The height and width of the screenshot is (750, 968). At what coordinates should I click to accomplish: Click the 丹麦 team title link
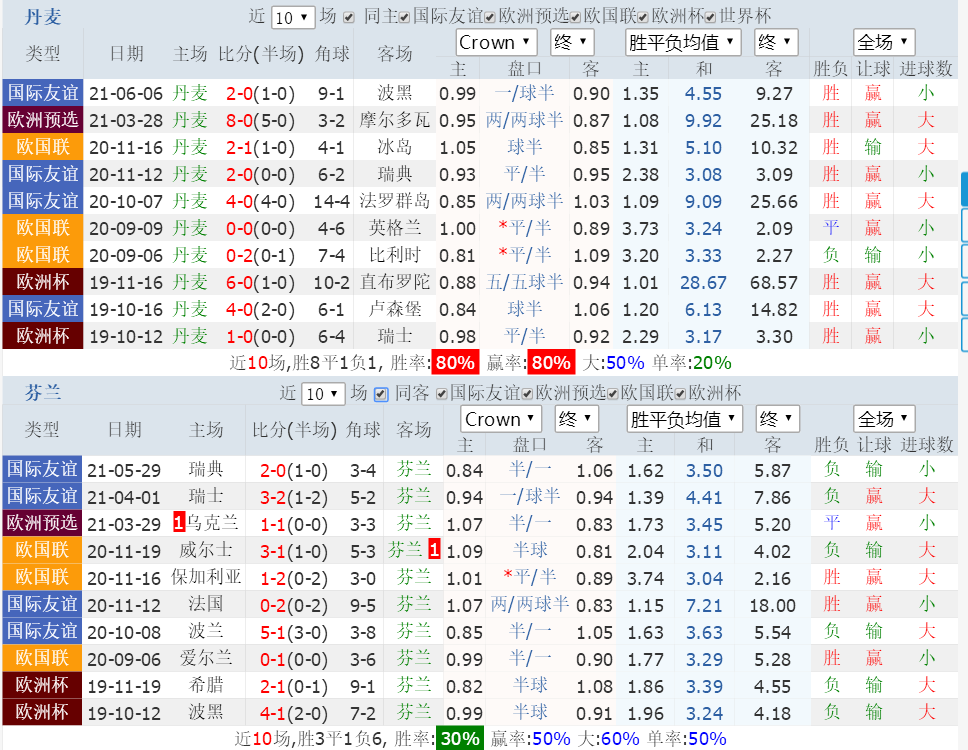pos(43,17)
